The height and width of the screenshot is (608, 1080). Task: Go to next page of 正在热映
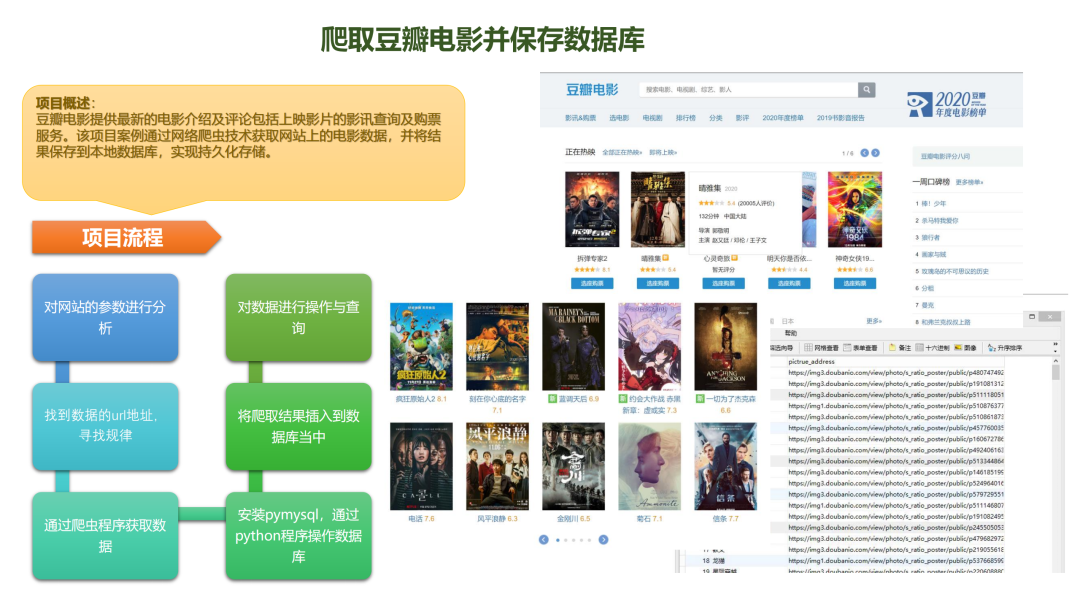pyautogui.click(x=875, y=153)
